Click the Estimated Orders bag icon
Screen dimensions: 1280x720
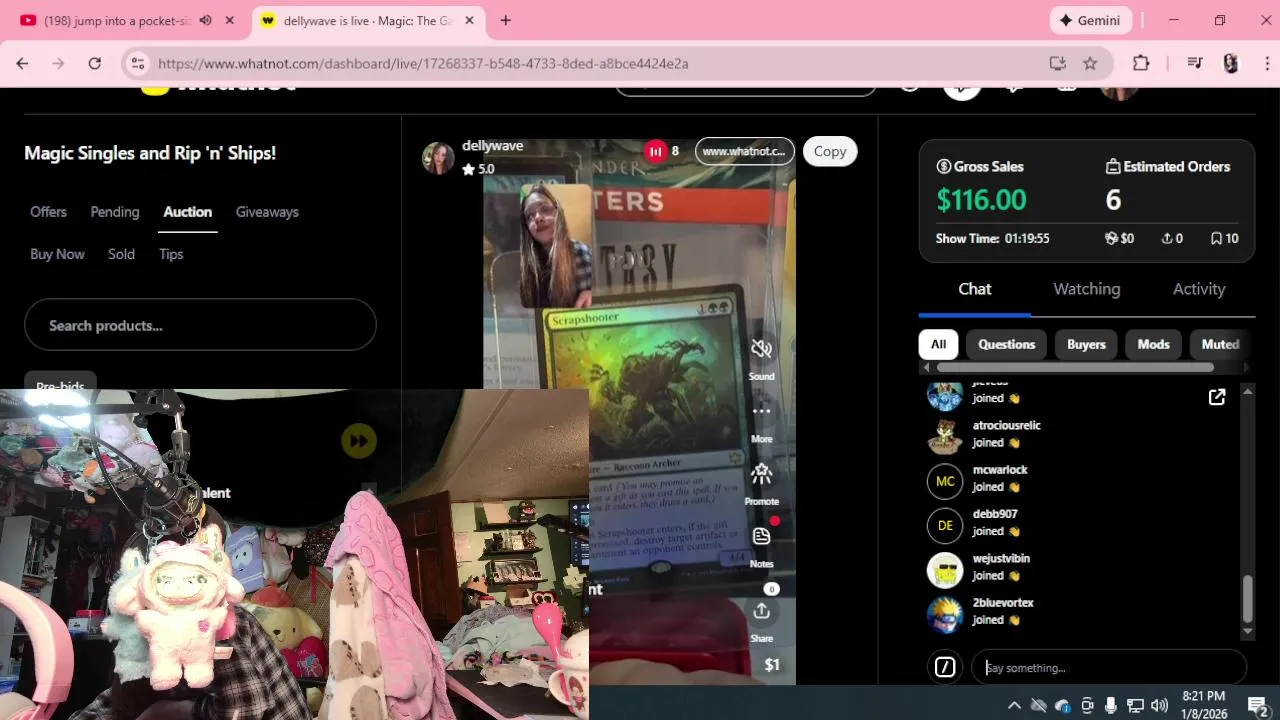click(1112, 167)
